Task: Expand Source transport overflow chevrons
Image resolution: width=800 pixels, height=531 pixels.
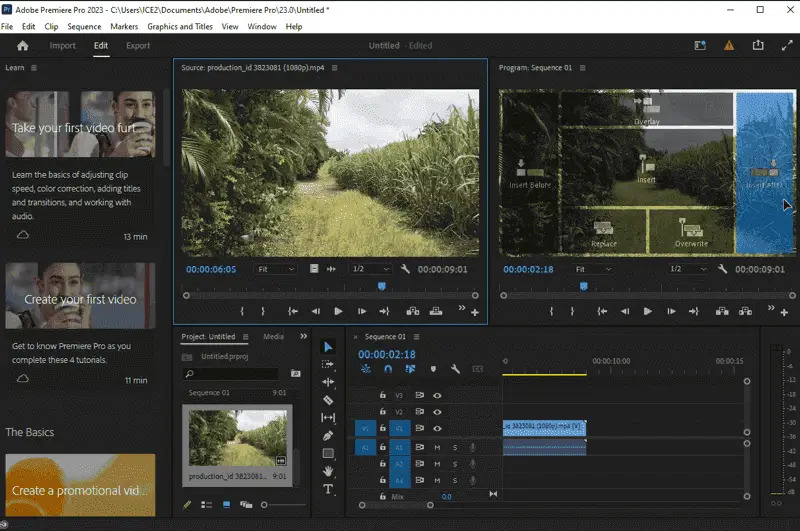Action: click(462, 308)
